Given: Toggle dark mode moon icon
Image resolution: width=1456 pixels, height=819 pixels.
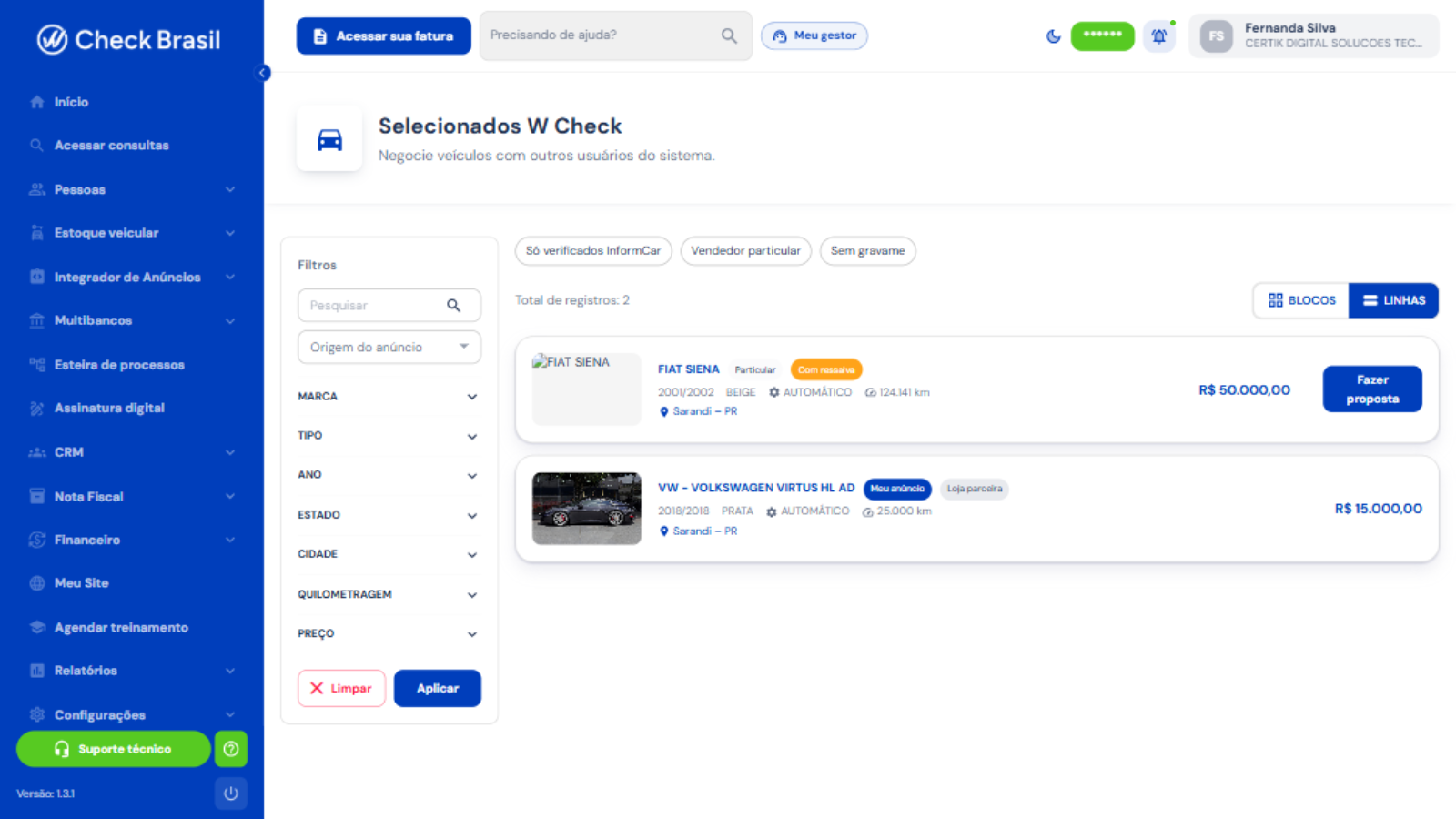Looking at the screenshot, I should 1054,36.
